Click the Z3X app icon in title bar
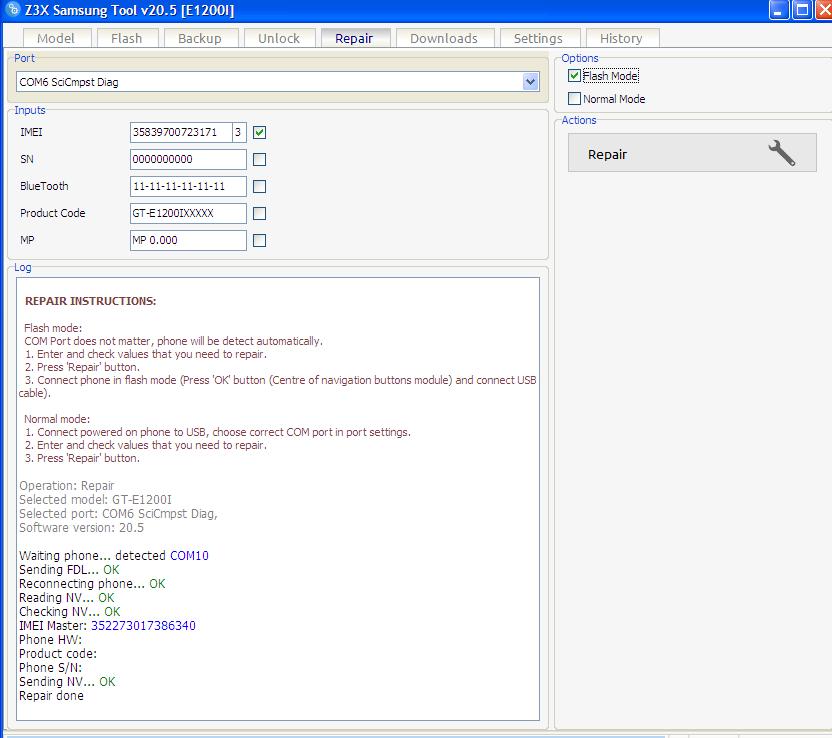 point(12,10)
